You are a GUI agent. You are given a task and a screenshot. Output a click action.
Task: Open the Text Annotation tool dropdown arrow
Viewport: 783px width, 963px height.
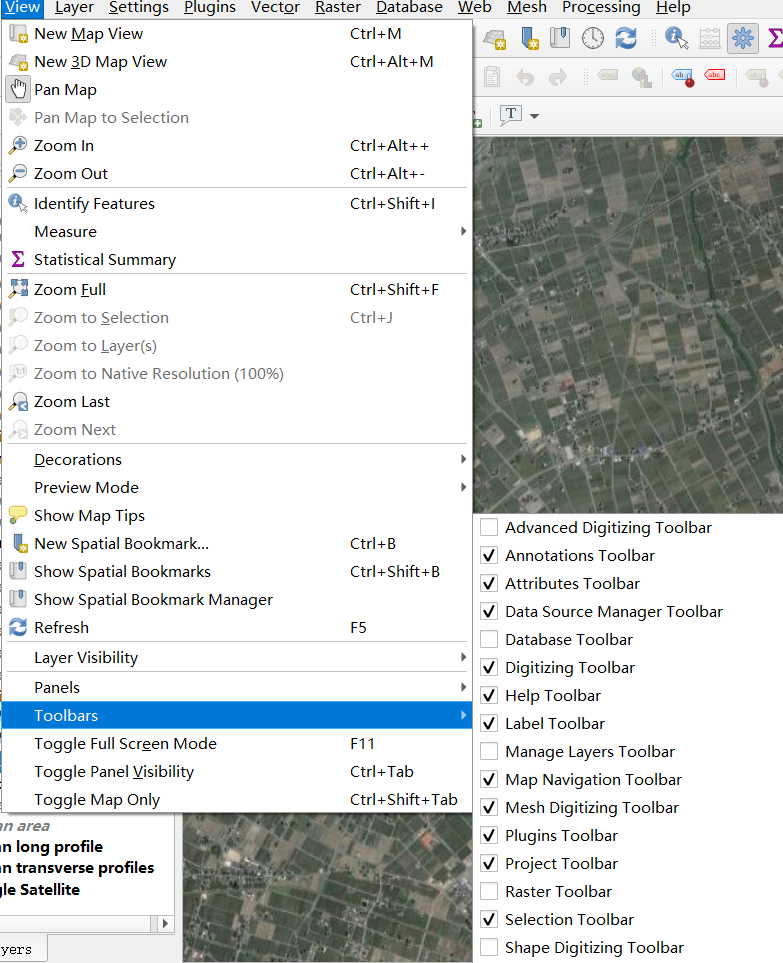[534, 115]
